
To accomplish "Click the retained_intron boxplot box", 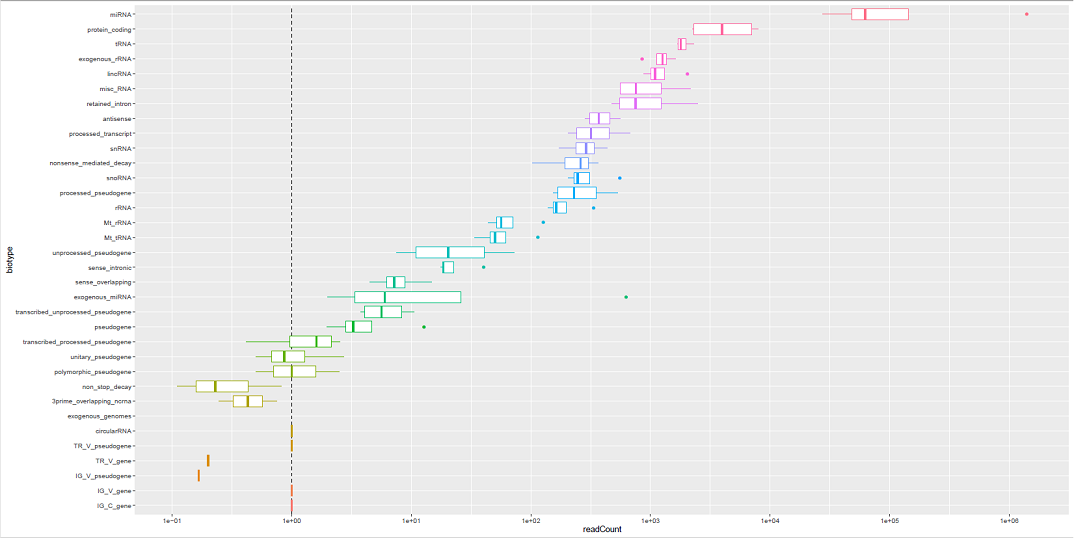I will click(640, 103).
